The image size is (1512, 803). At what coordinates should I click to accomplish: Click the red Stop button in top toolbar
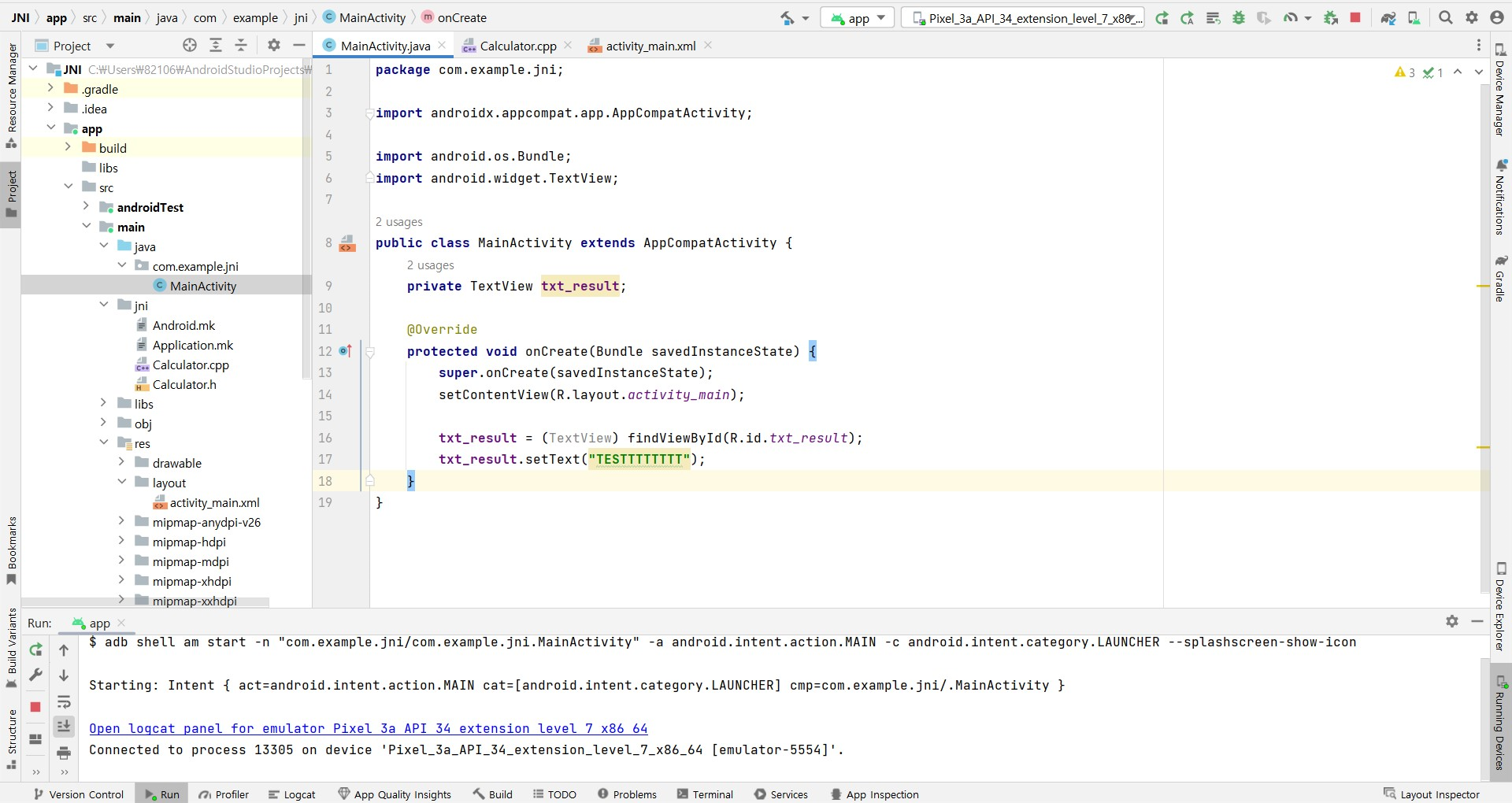pyautogui.click(x=1355, y=17)
